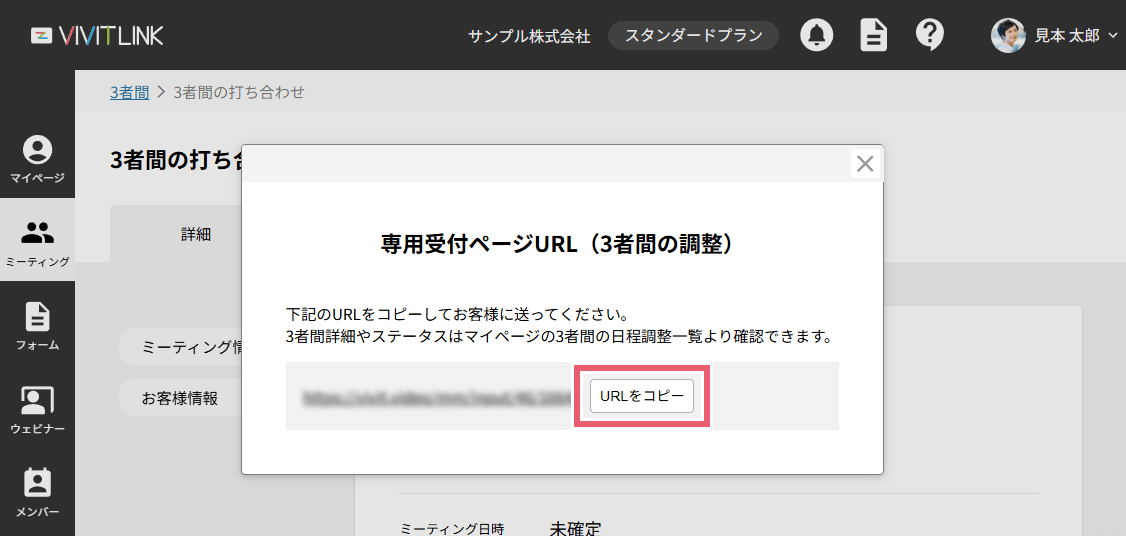Switch to the 詳細 tab
Image resolution: width=1126 pixels, height=536 pixels.
(196, 234)
